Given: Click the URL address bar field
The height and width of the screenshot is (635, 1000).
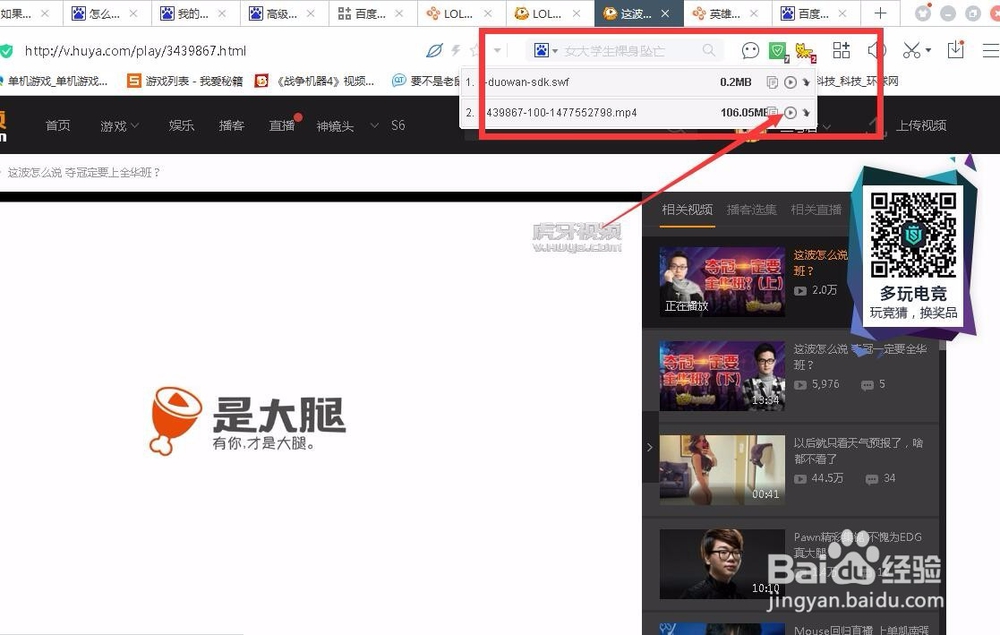Looking at the screenshot, I should pos(217,50).
